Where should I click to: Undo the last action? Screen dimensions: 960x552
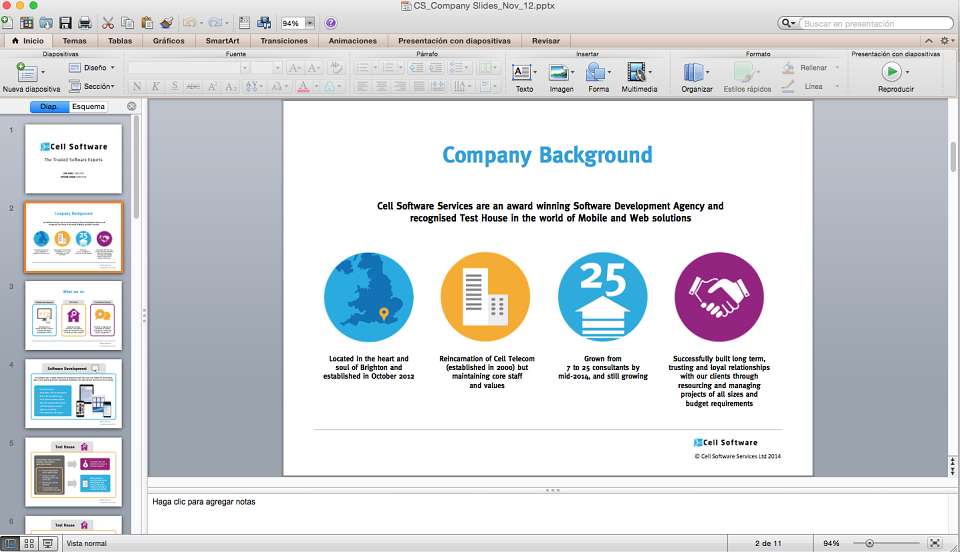pyautogui.click(x=189, y=23)
